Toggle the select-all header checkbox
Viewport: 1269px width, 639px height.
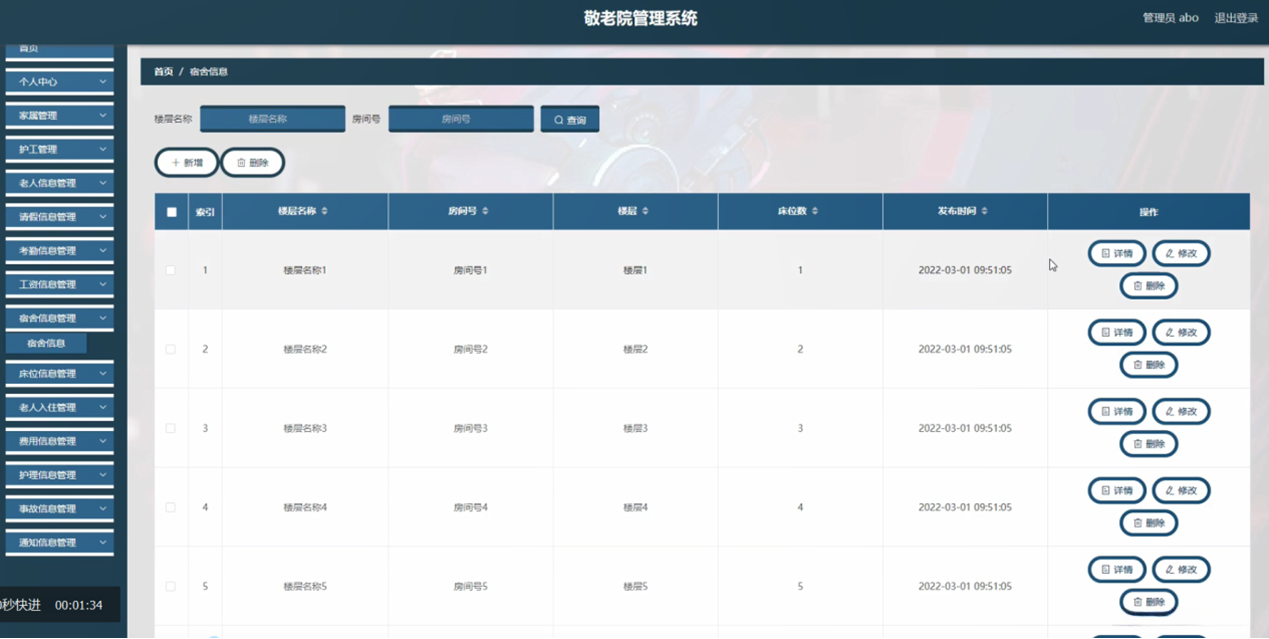coord(172,212)
